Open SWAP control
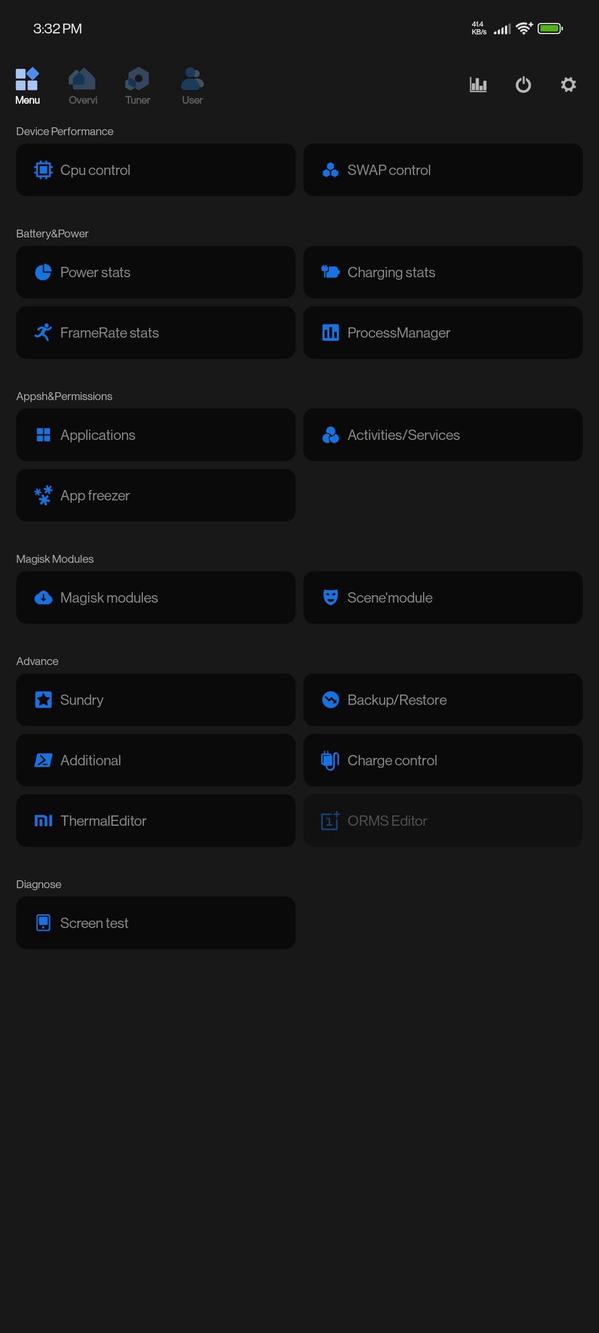Viewport: 599px width, 1333px height. (443, 170)
